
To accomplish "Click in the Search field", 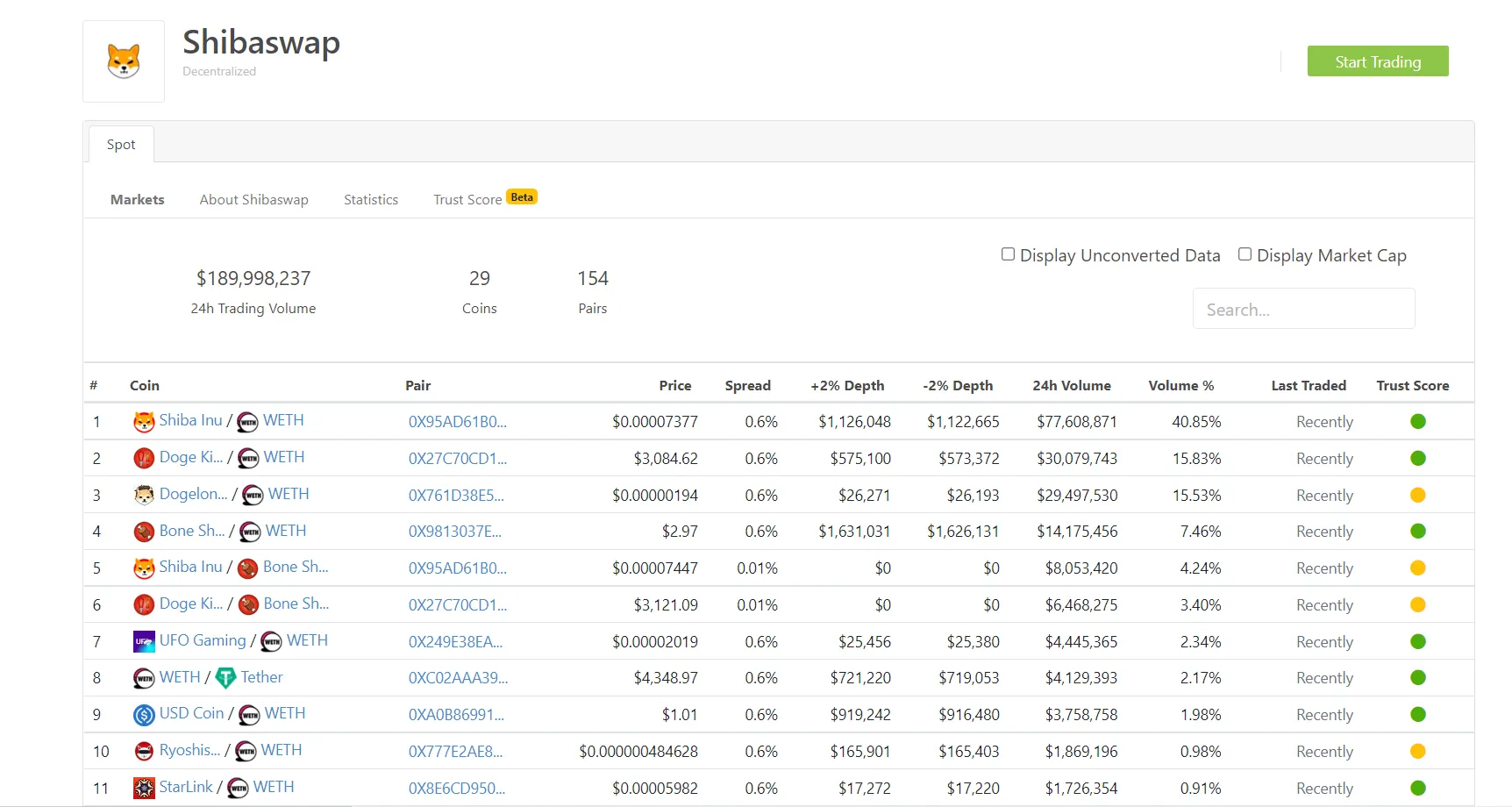I will tap(1304, 309).
